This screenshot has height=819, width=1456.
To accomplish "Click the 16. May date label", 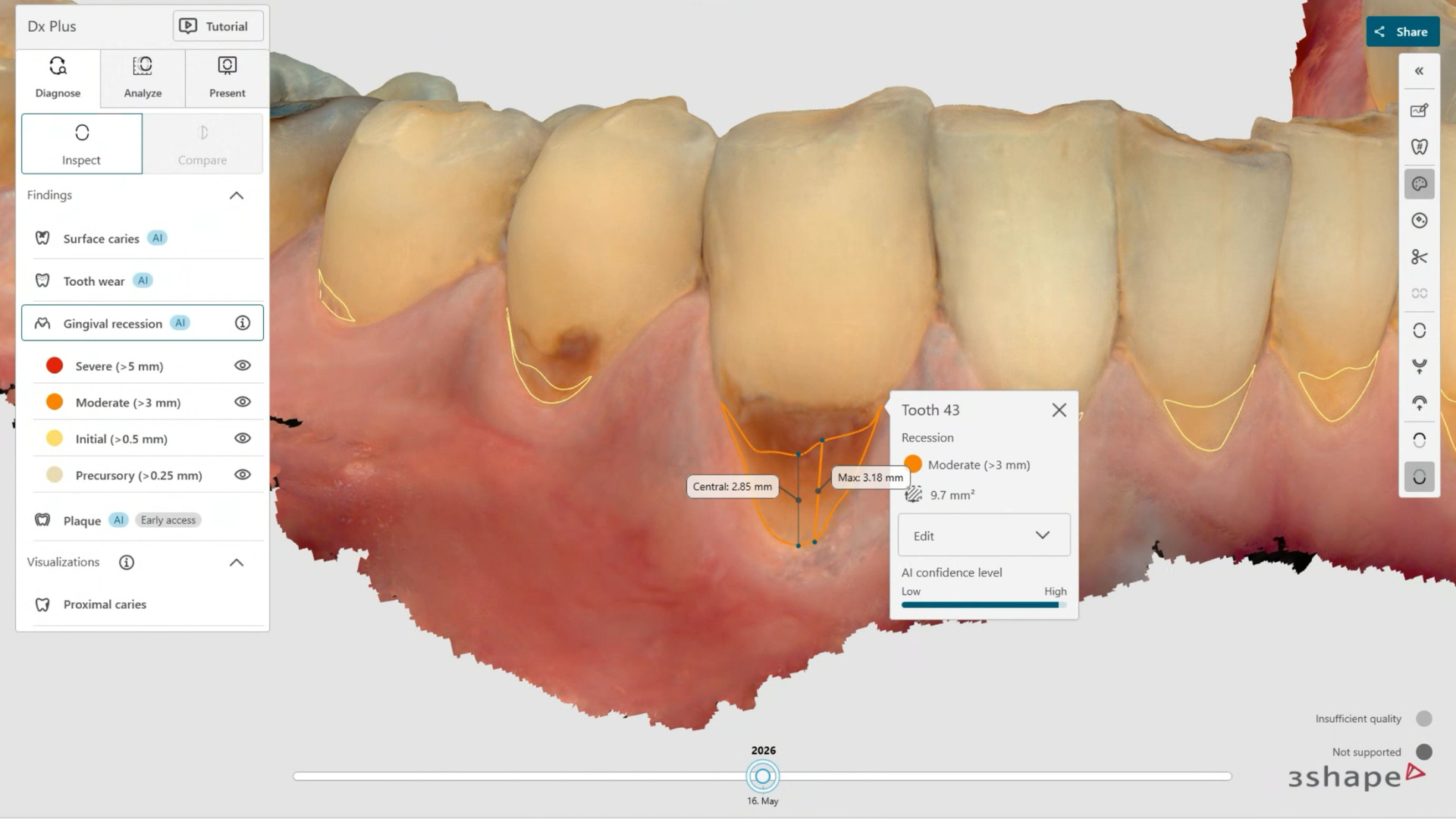I will (763, 801).
